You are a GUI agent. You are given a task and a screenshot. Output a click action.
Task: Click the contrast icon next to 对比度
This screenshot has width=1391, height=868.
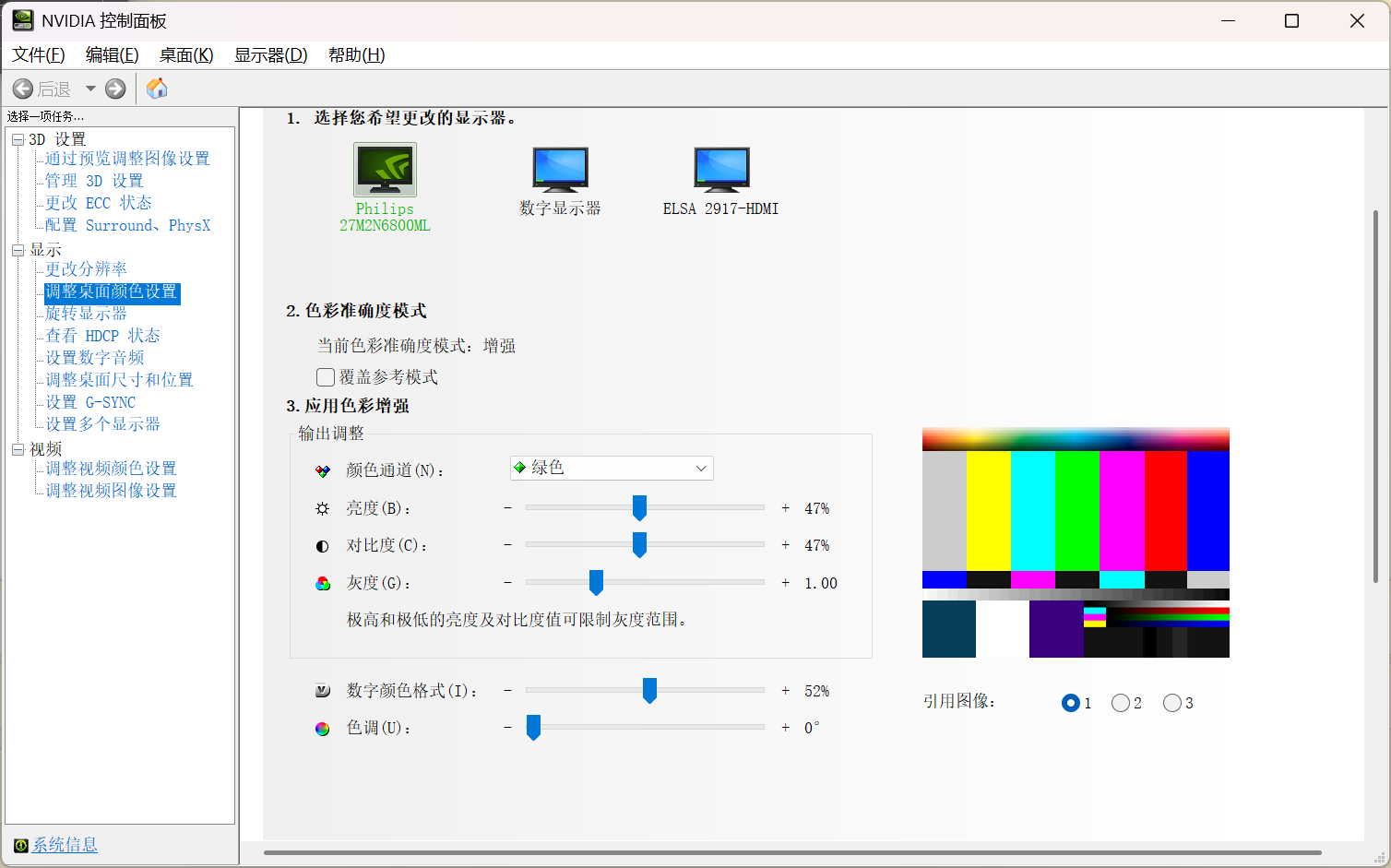322,545
